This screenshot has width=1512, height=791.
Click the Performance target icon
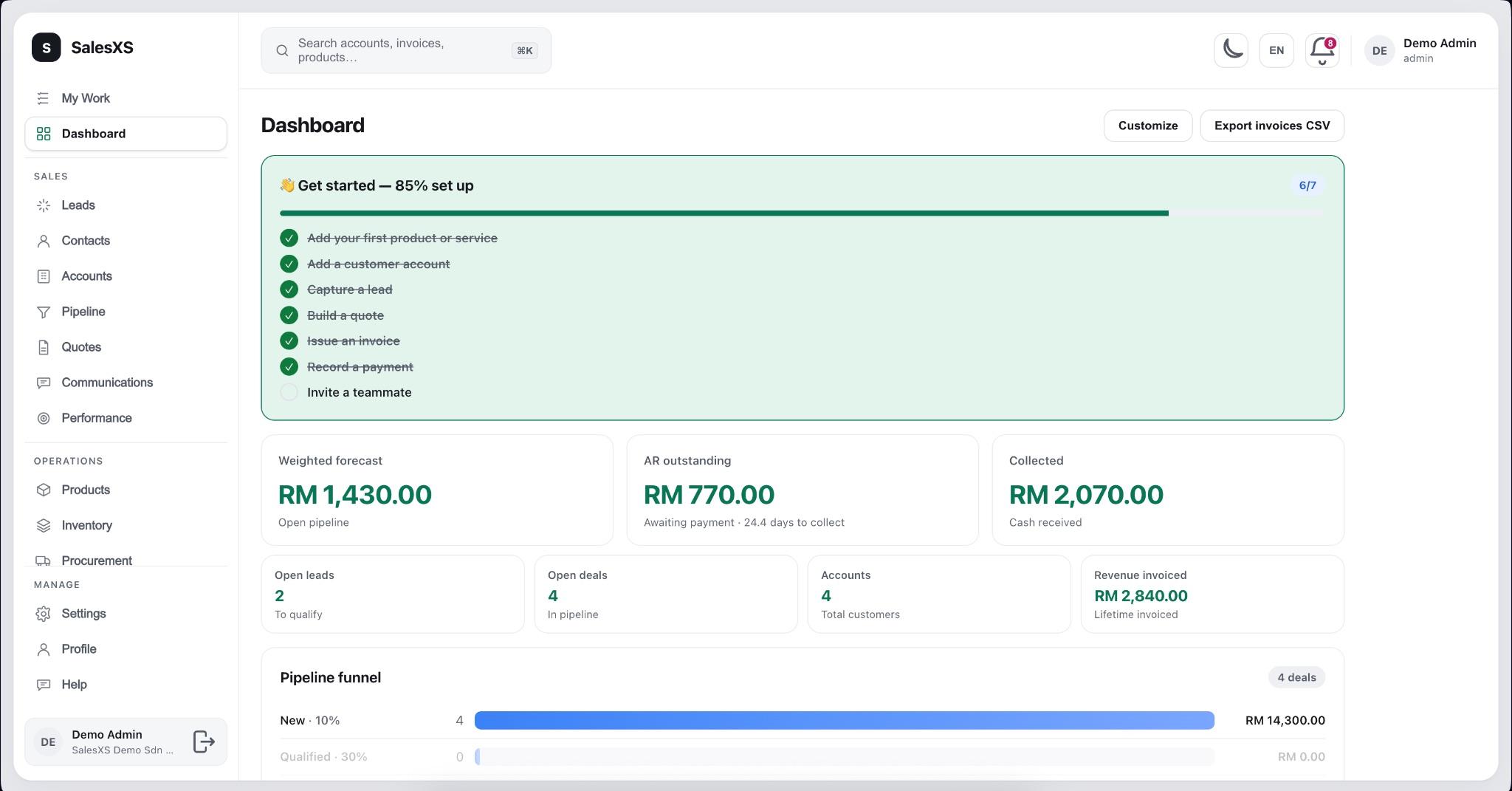click(x=44, y=418)
